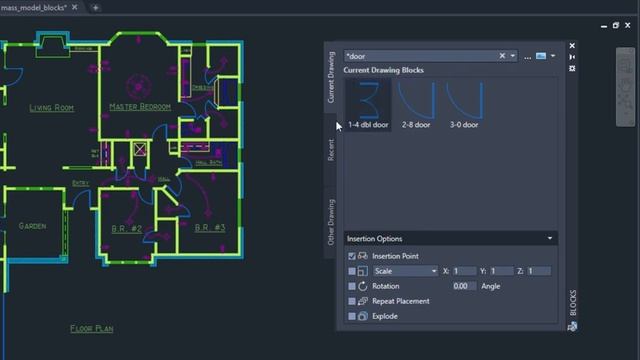
Task: Click the Rotation angle value field
Action: 464,286
